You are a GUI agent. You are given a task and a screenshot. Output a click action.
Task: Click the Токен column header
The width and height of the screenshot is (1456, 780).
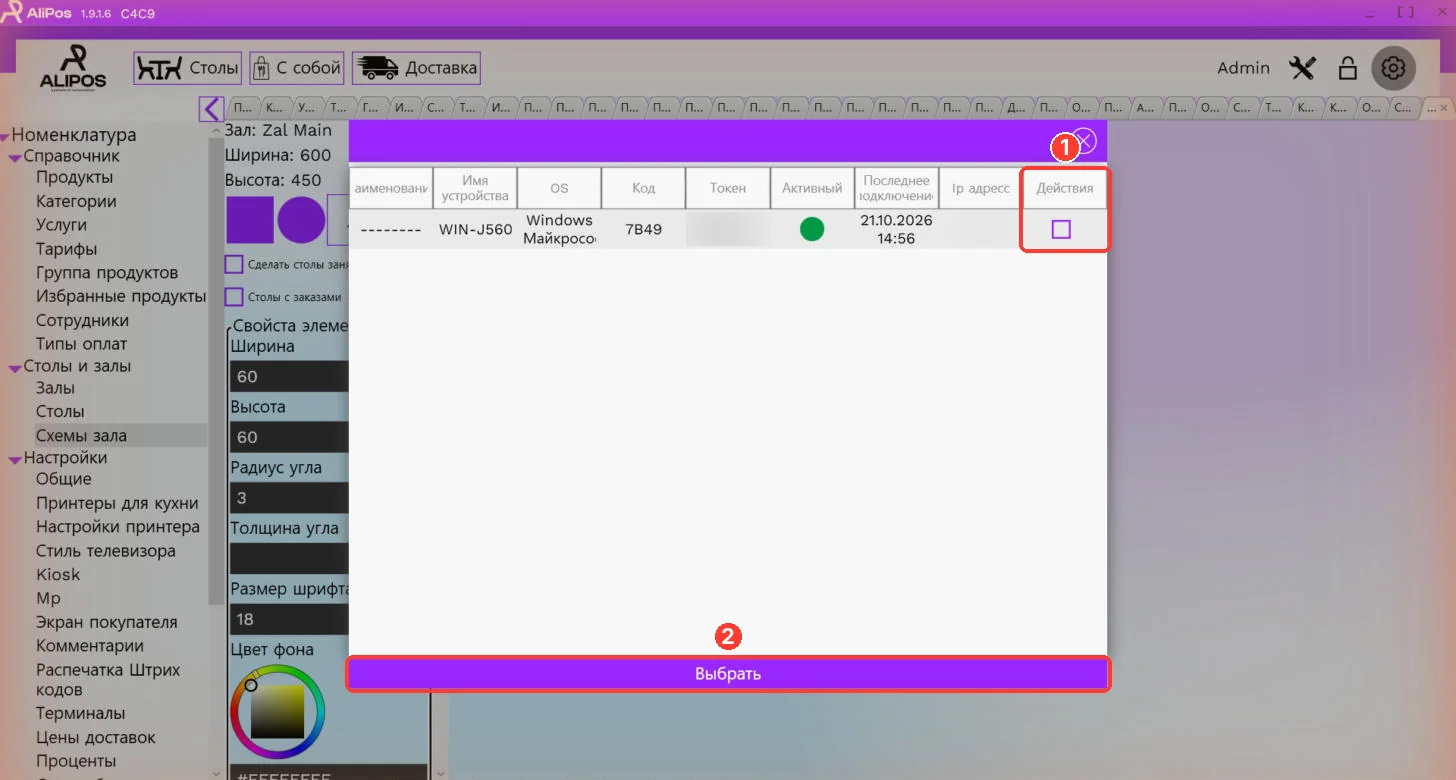click(x=728, y=188)
